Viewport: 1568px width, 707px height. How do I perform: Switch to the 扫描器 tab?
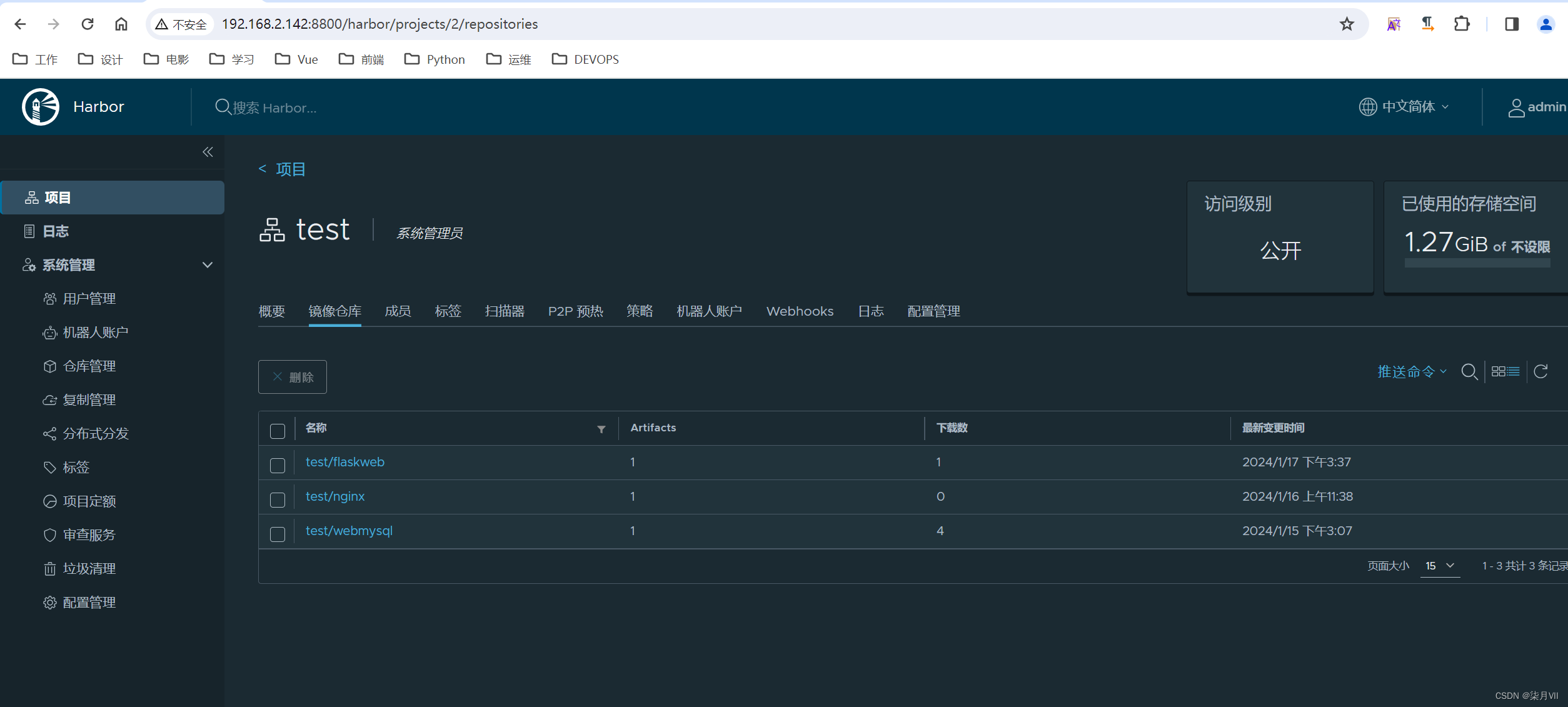[505, 311]
